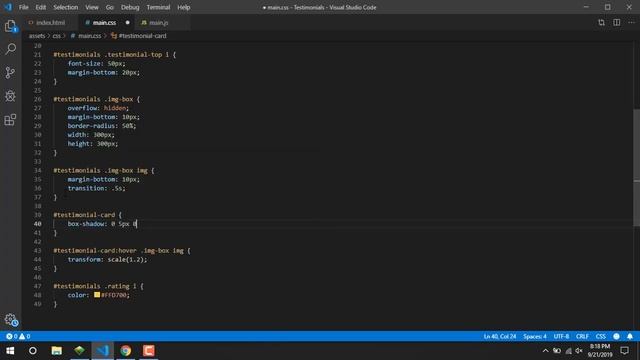Open the Debug menu
This screenshot has width=640, height=360.
click(130, 7)
